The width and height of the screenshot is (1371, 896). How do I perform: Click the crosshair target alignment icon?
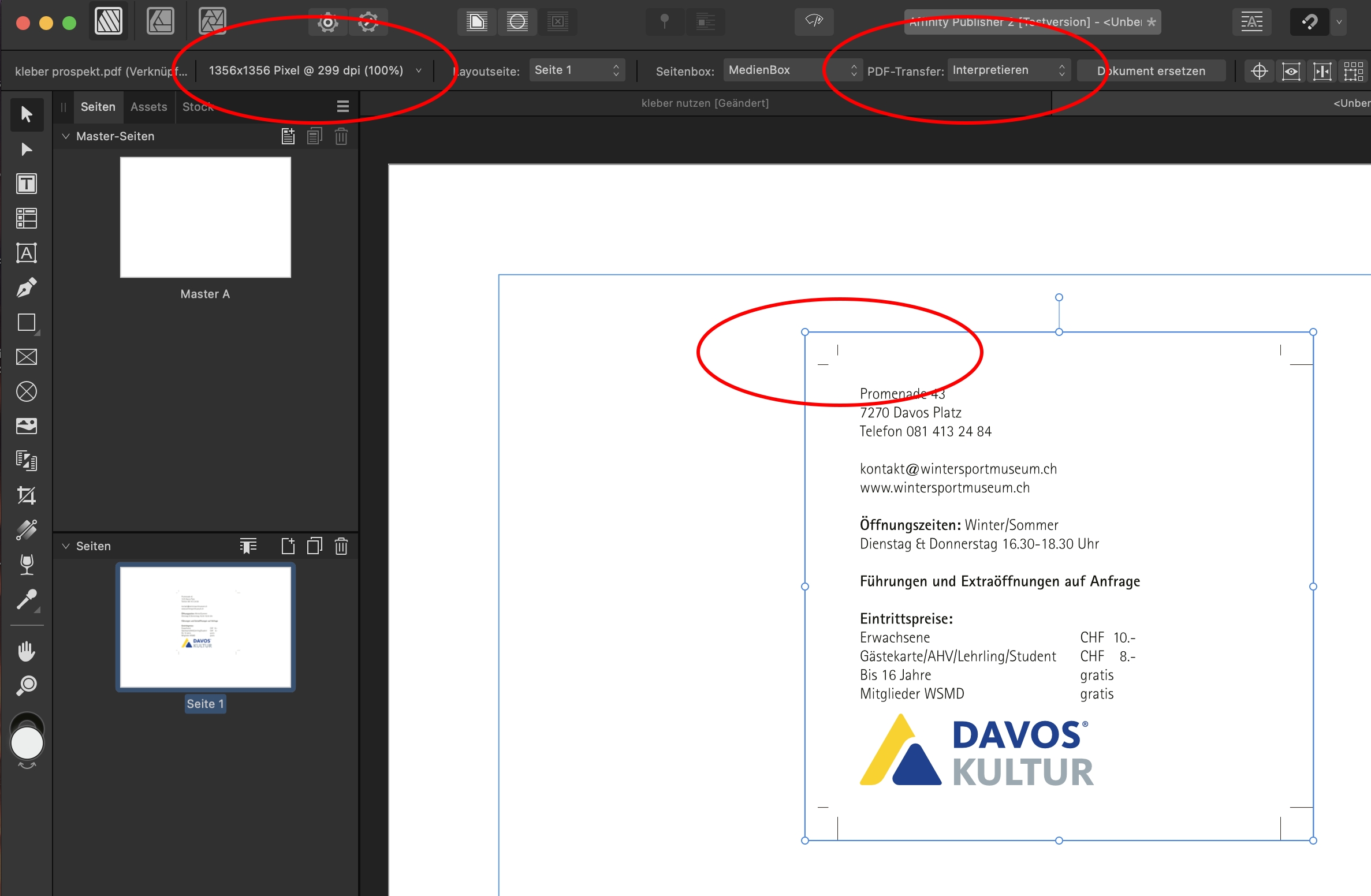point(1260,71)
